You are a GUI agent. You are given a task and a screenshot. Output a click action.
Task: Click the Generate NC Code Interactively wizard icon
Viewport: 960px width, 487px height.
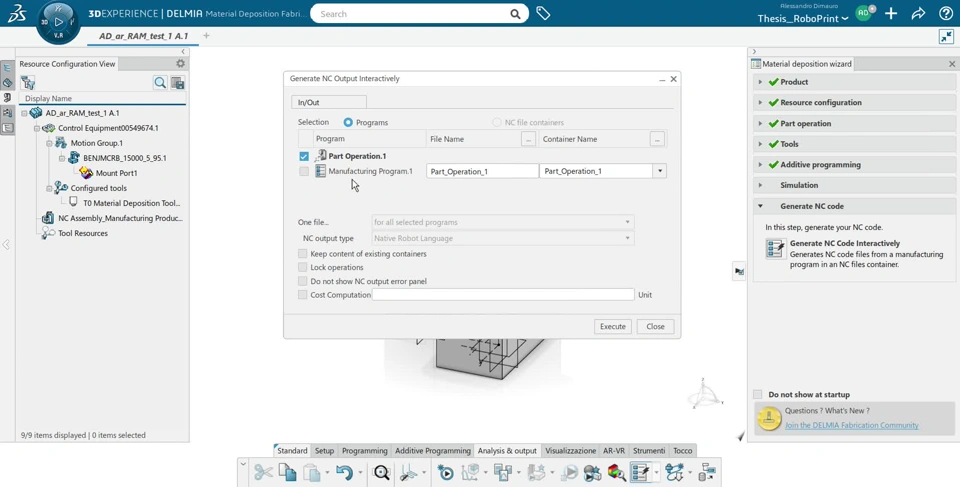[x=776, y=249]
